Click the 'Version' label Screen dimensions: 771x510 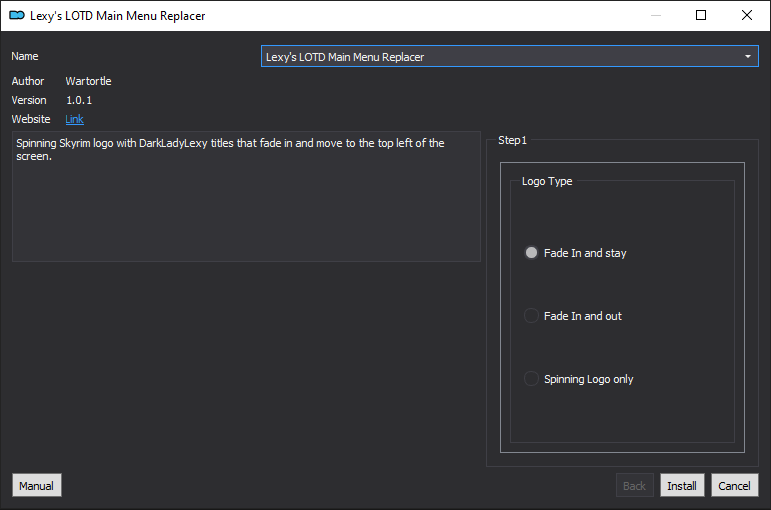pos(29,100)
